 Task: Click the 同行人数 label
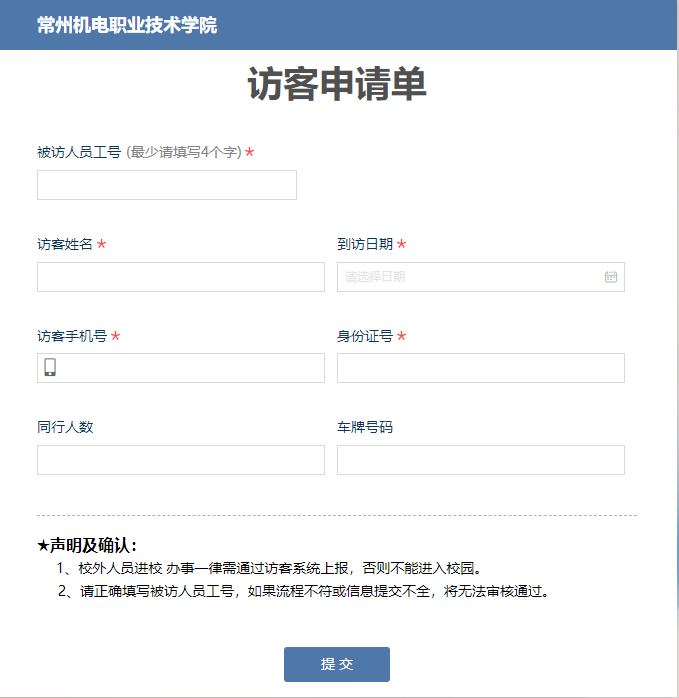click(x=65, y=427)
